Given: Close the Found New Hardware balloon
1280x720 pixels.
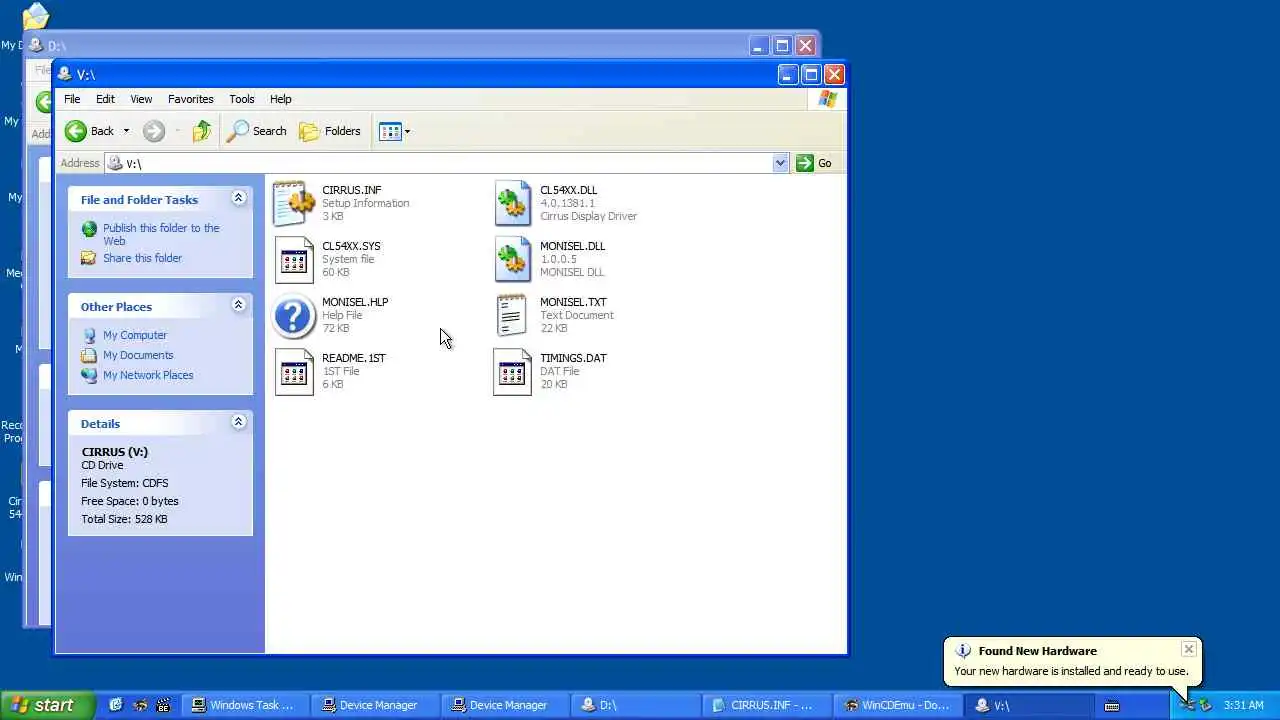Looking at the screenshot, I should (x=1189, y=650).
